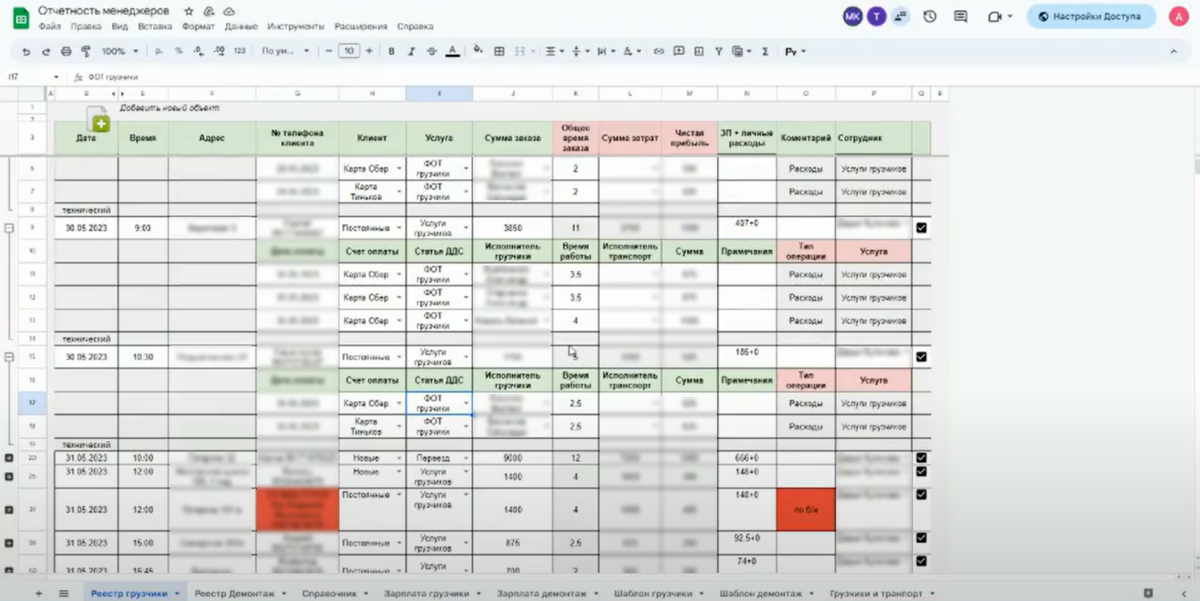Toggle the checkbox in the 10:30 row
Viewport: 1200px width, 601px height.
coord(921,356)
